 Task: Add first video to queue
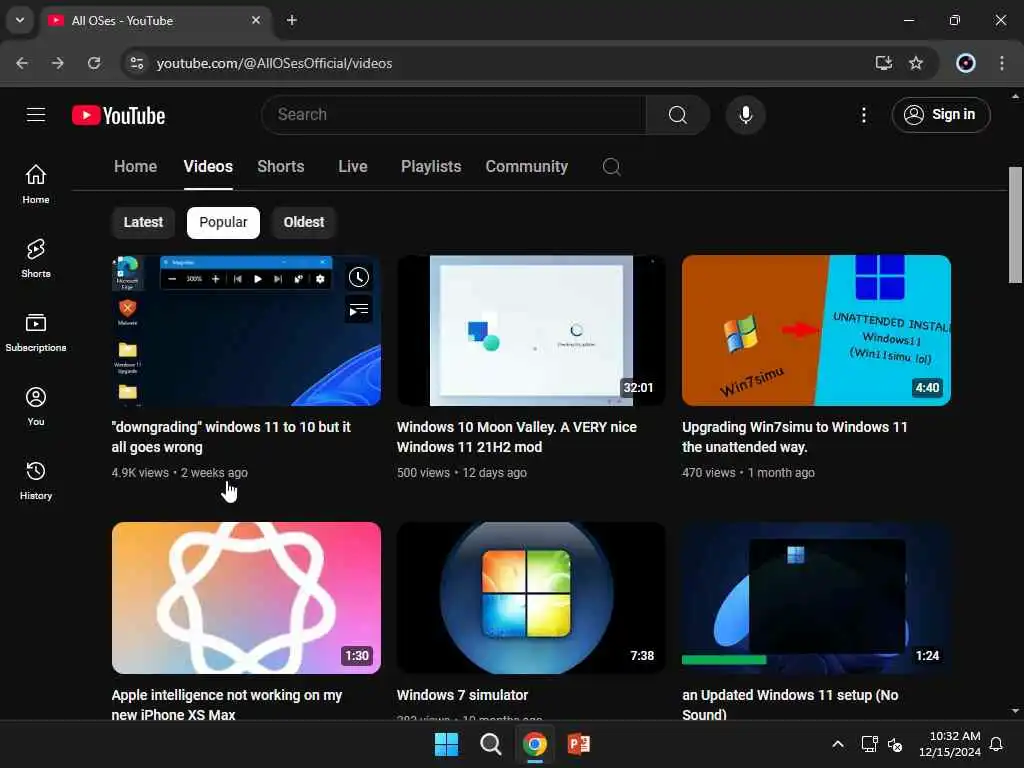(359, 310)
